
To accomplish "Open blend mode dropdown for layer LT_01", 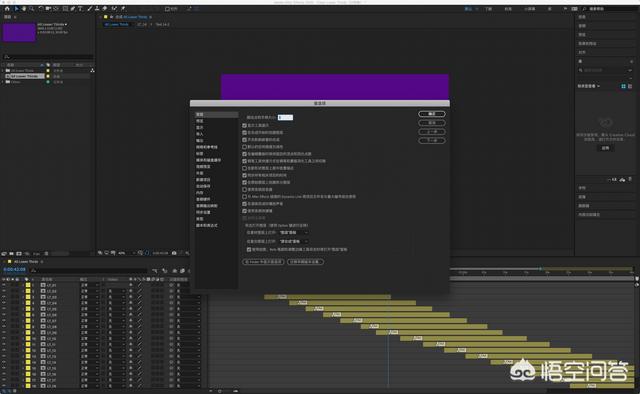I will tap(90, 285).
